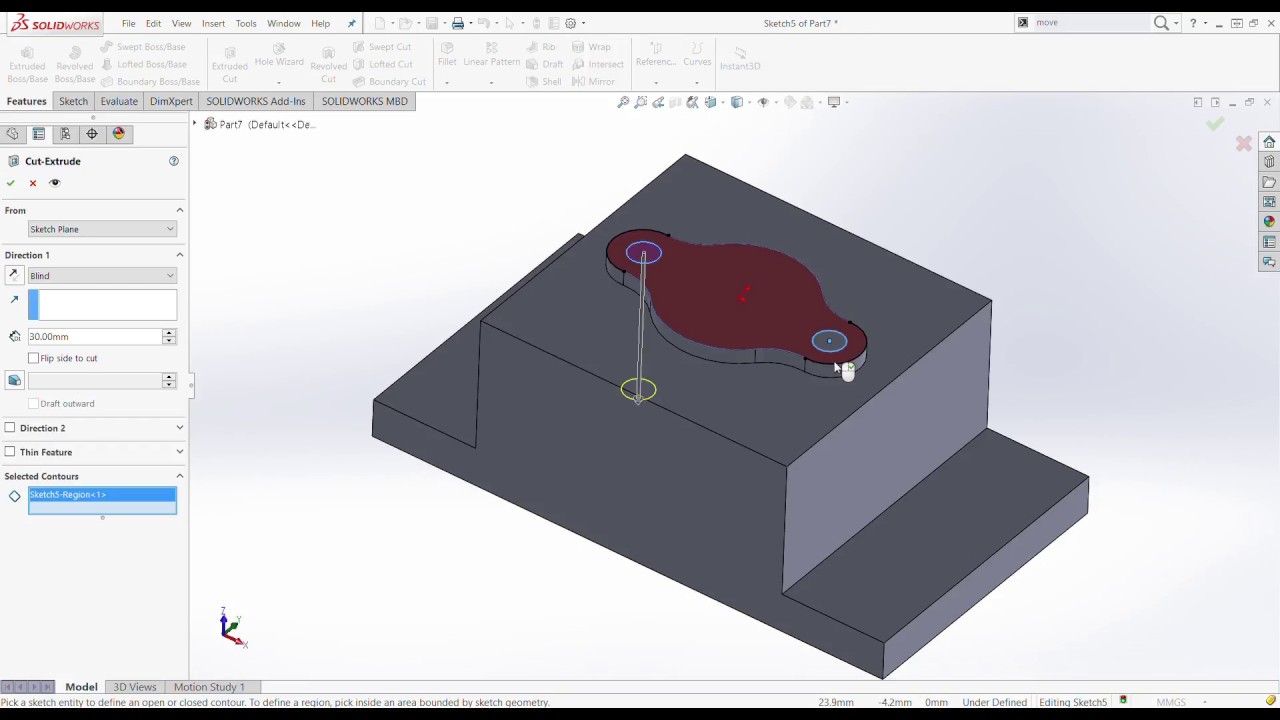1280x720 pixels.
Task: Switch to the 3D Views bottom tab
Action: tap(135, 687)
